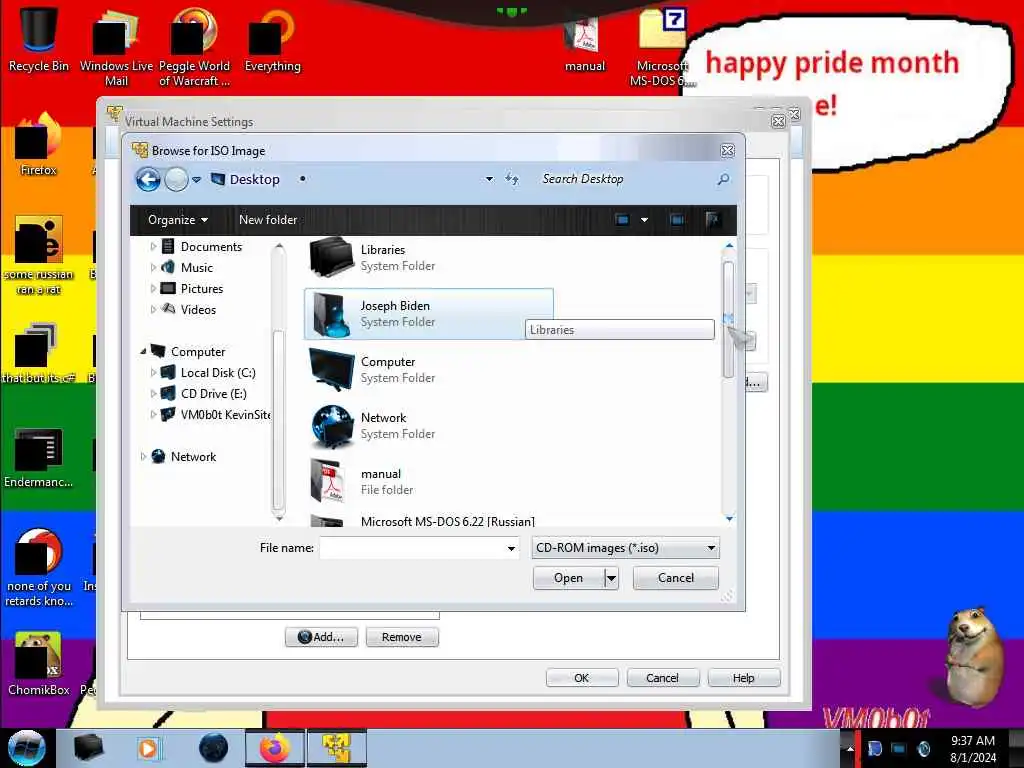Click the Back arrow in Browse dialog
The height and width of the screenshot is (768, 1024).
pyautogui.click(x=148, y=179)
